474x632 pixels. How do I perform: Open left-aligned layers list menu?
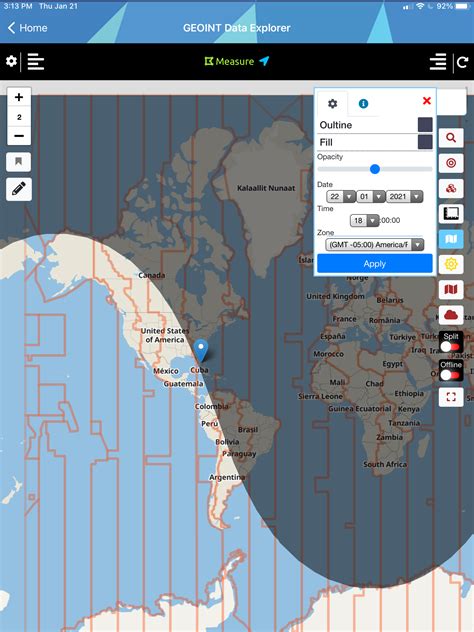click(x=35, y=62)
